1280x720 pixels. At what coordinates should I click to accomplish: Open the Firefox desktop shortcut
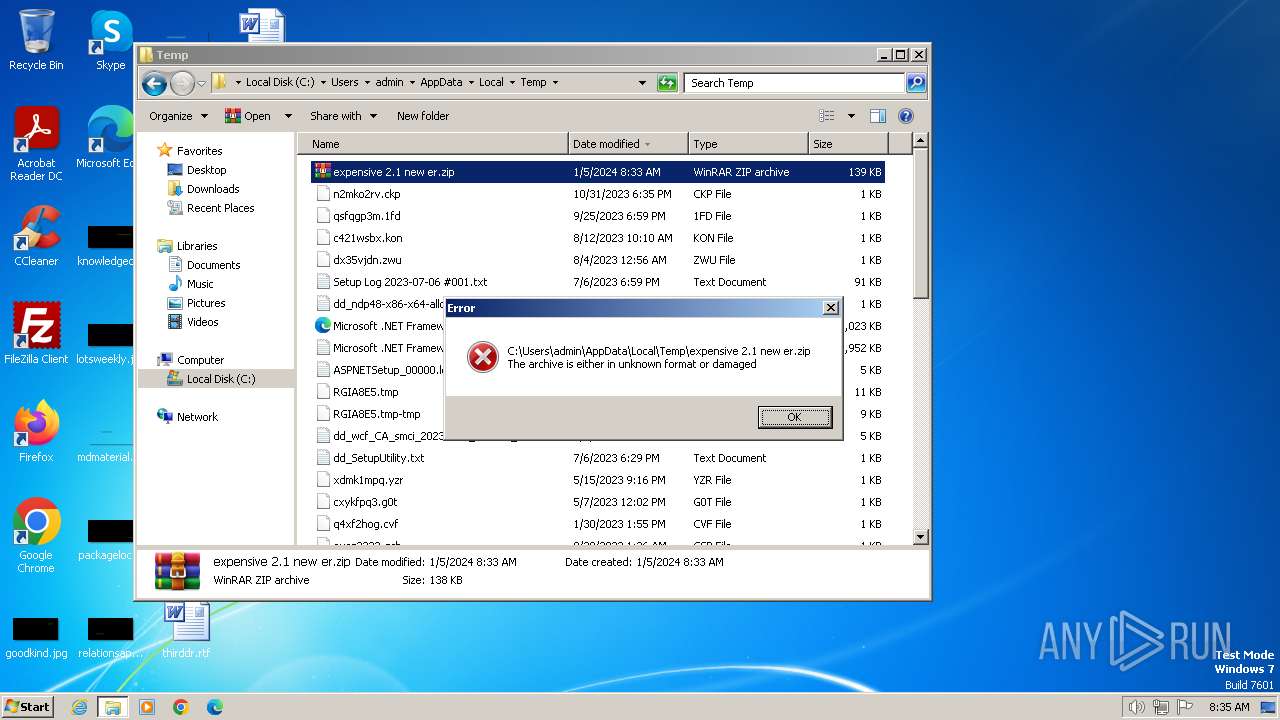click(36, 432)
